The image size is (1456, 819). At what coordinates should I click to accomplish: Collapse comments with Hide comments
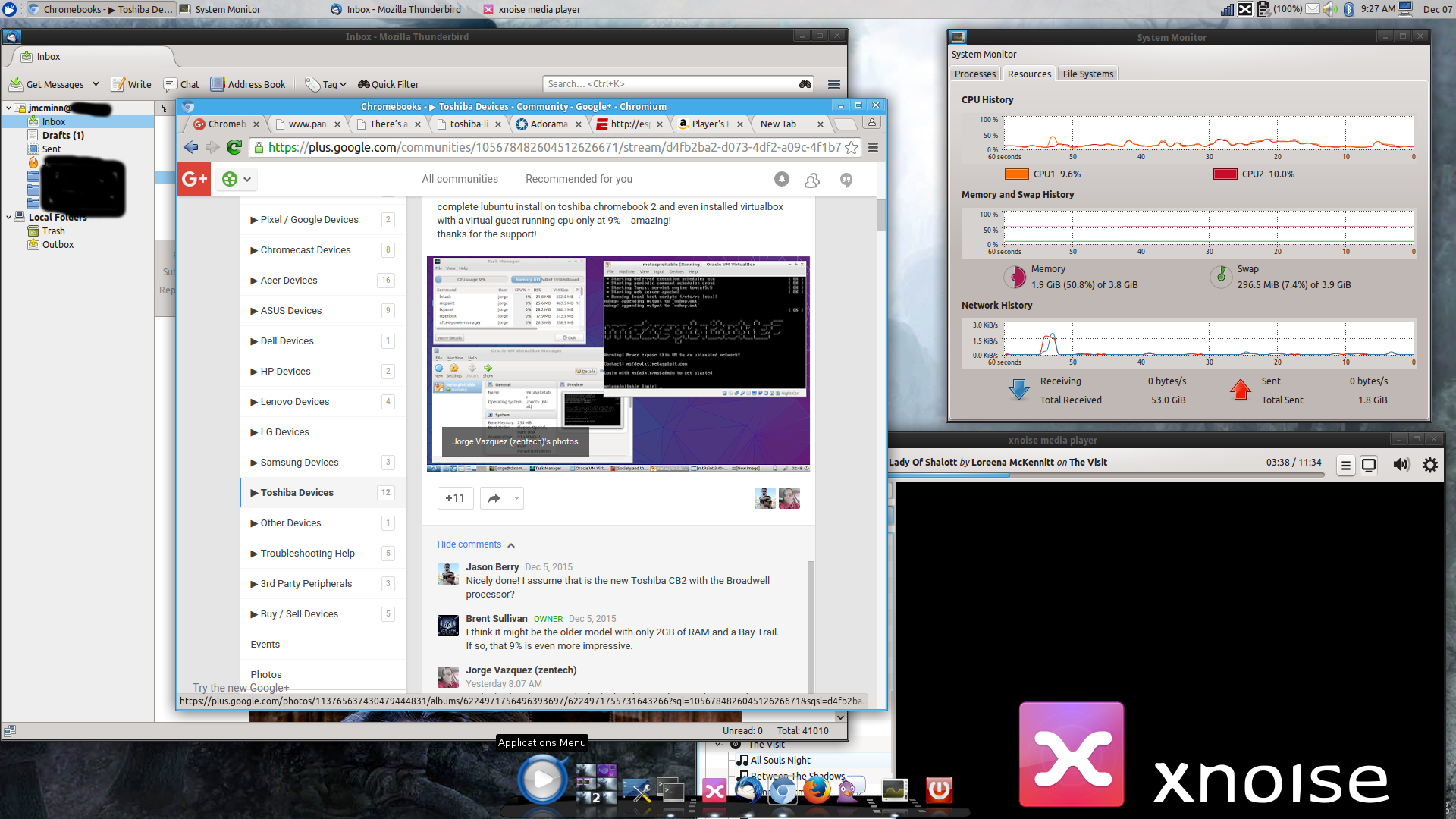476,544
